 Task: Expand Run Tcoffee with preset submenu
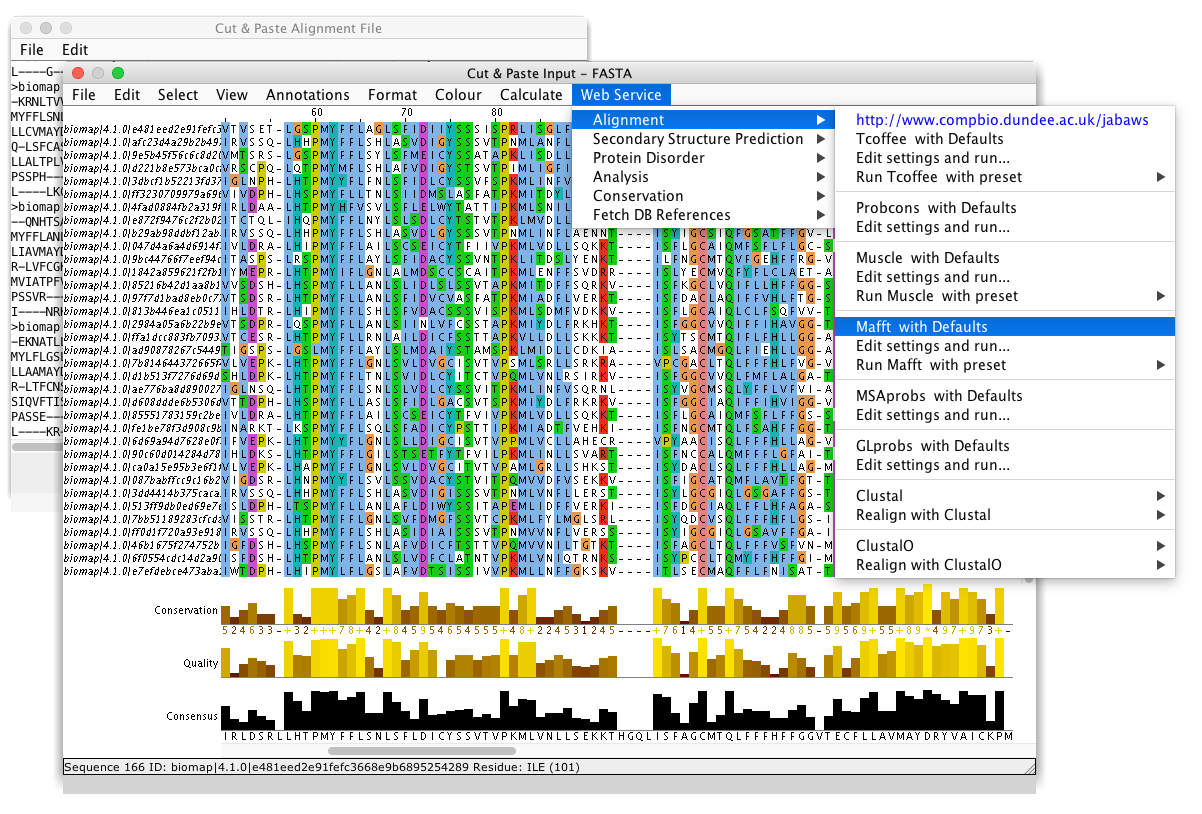click(939, 177)
